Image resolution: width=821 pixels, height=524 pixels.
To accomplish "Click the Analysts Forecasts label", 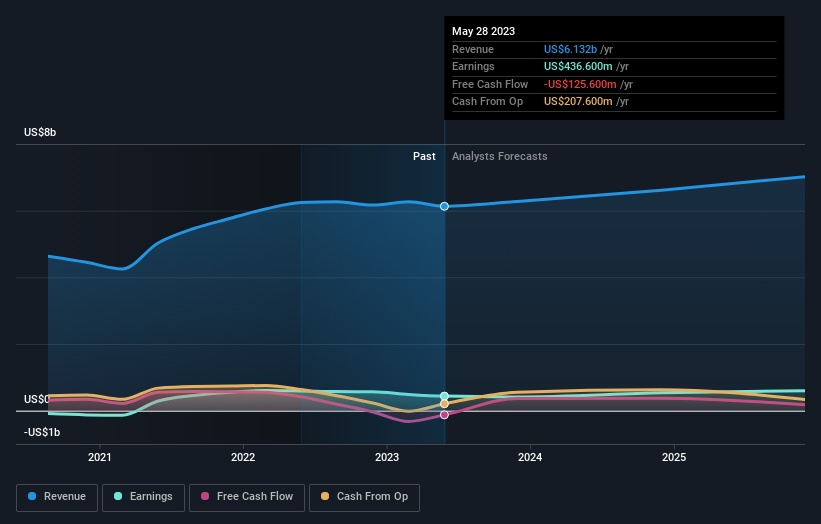I will (x=500, y=156).
